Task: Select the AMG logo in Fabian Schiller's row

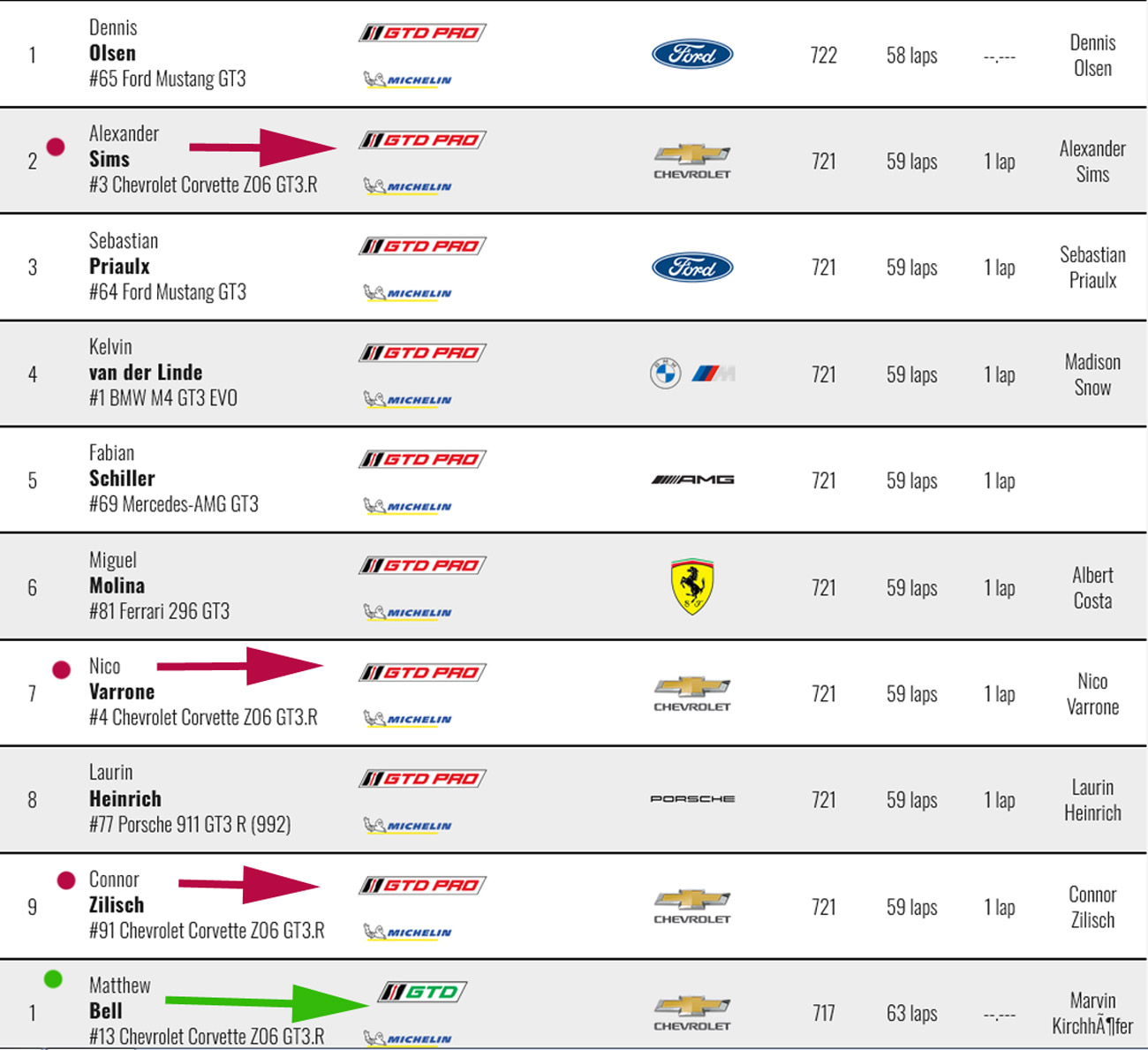Action: coord(692,480)
